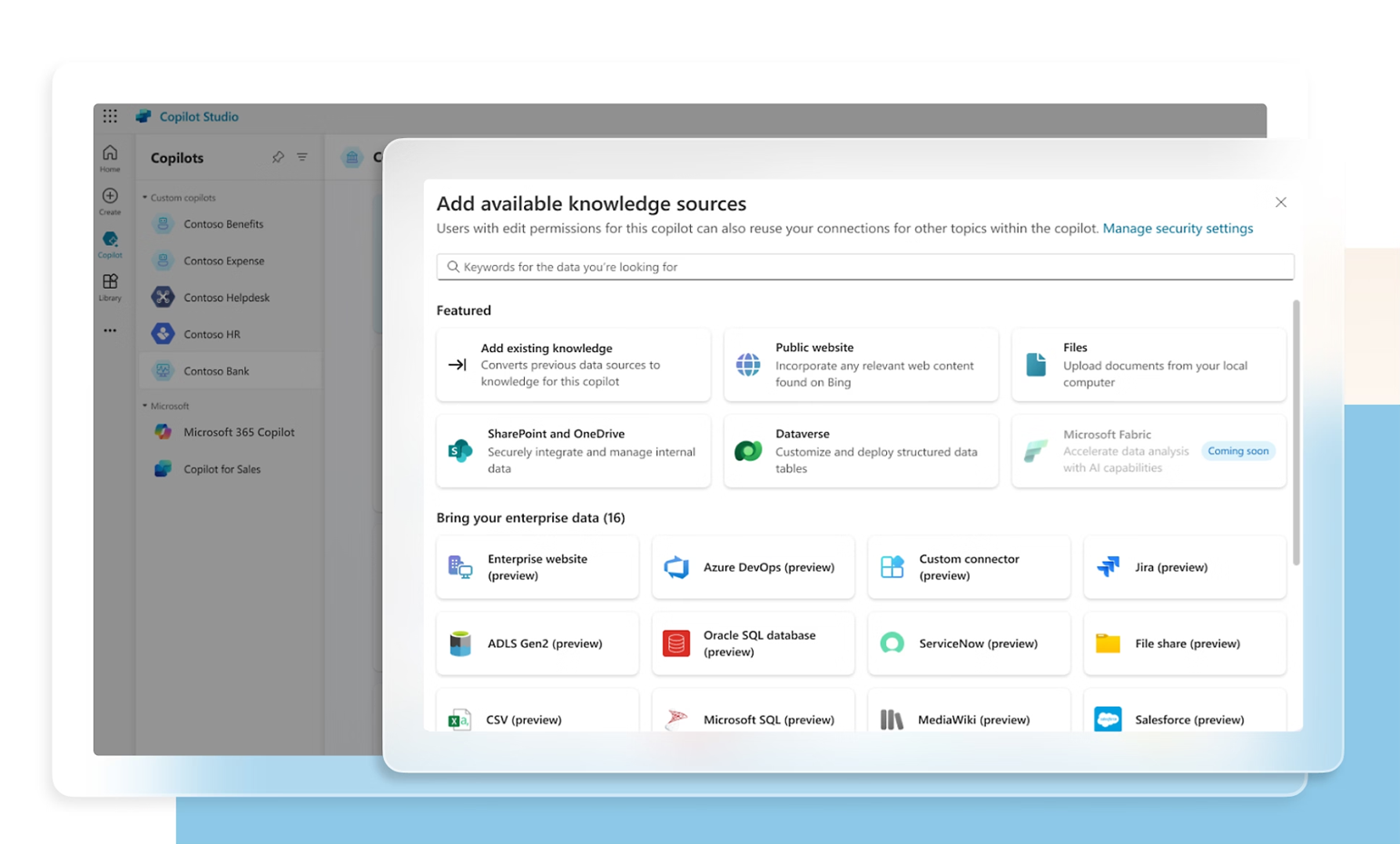Select Azure DevOps (preview) connector

pyautogui.click(x=754, y=567)
